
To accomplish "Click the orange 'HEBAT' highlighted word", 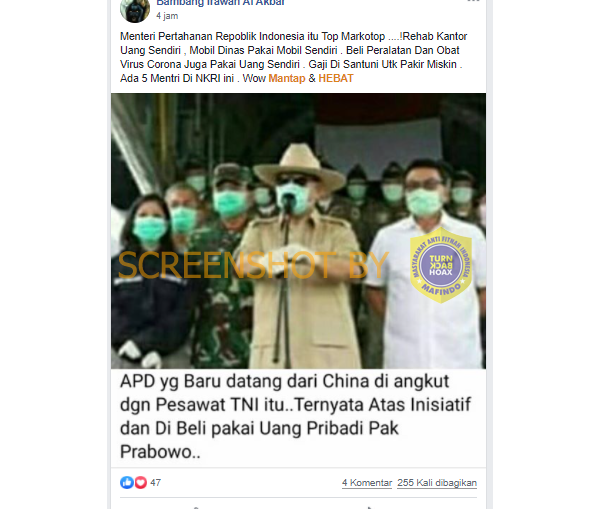I will tap(336, 78).
